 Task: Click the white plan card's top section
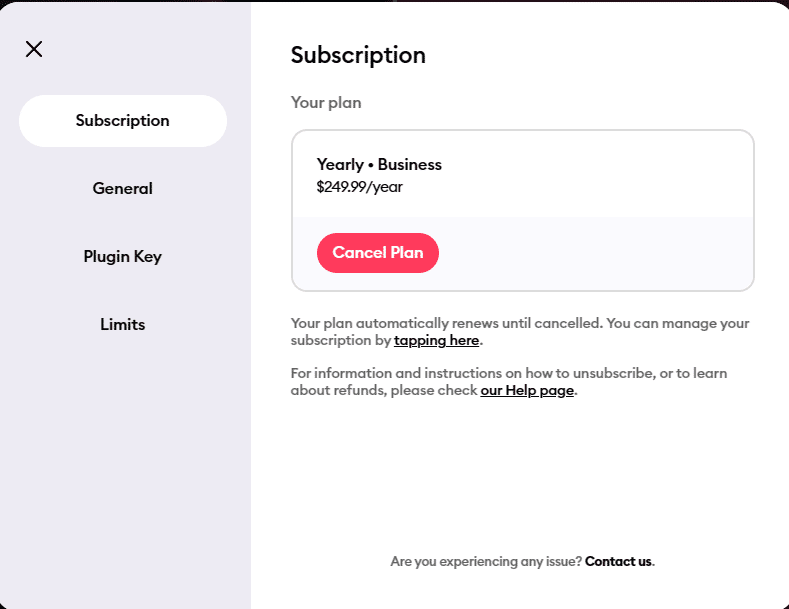[600, 173]
